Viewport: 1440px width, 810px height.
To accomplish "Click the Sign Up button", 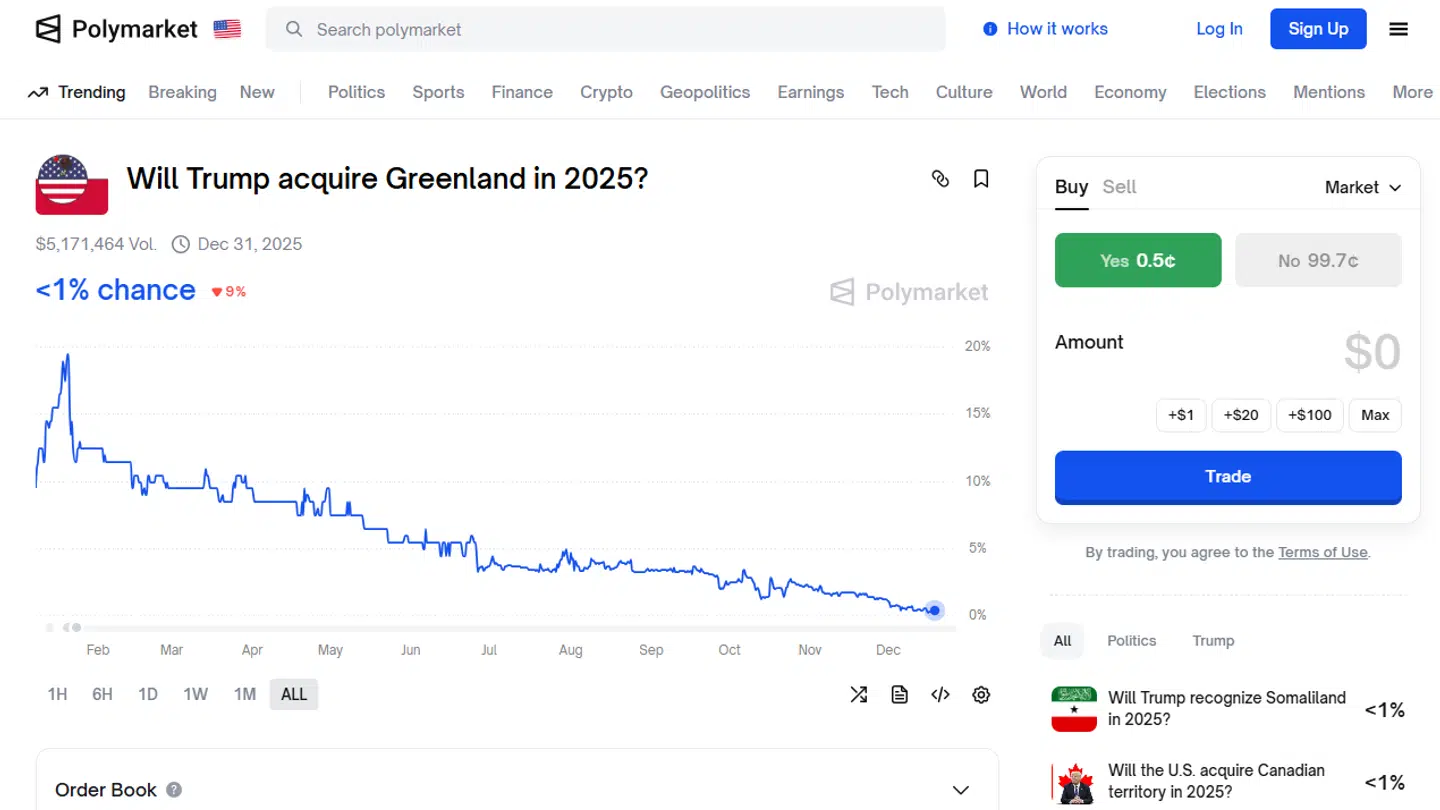I will [x=1317, y=29].
